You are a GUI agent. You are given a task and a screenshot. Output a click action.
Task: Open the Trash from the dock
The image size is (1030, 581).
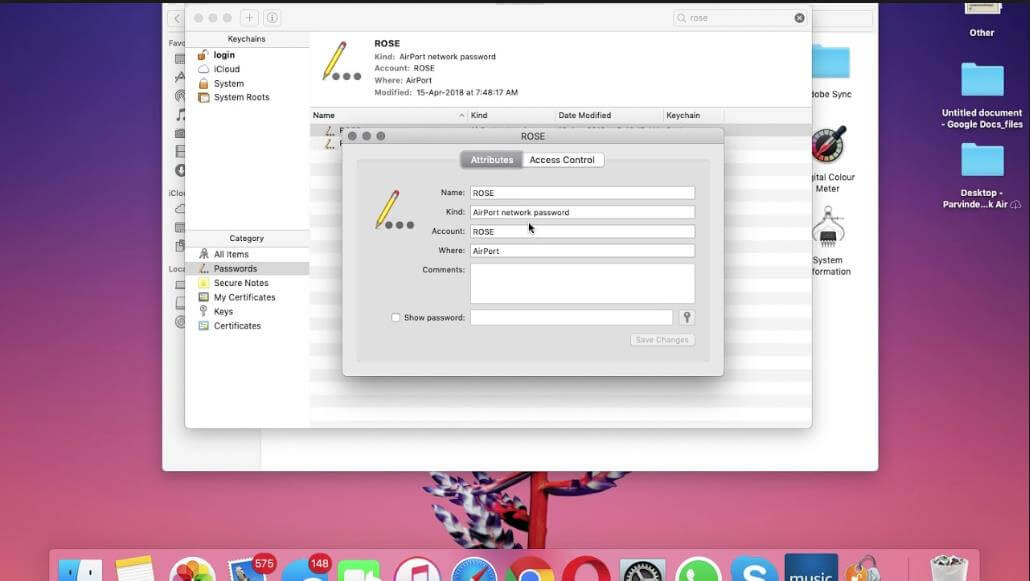point(949,569)
